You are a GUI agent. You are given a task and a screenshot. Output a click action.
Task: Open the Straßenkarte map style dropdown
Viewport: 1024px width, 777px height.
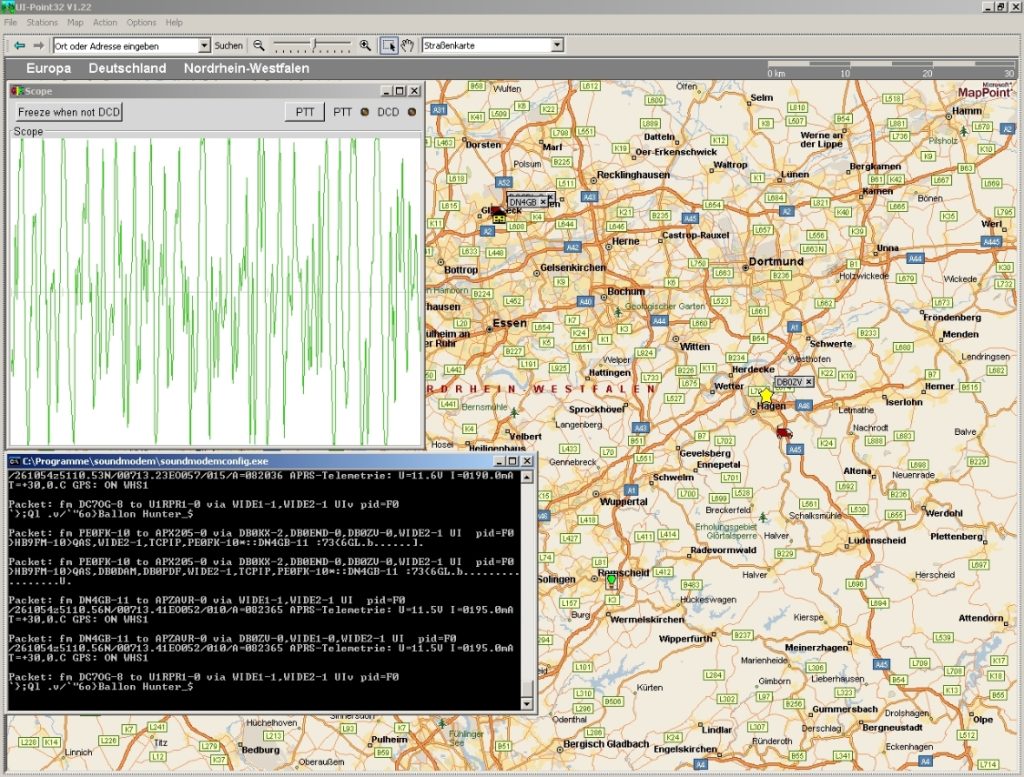556,45
